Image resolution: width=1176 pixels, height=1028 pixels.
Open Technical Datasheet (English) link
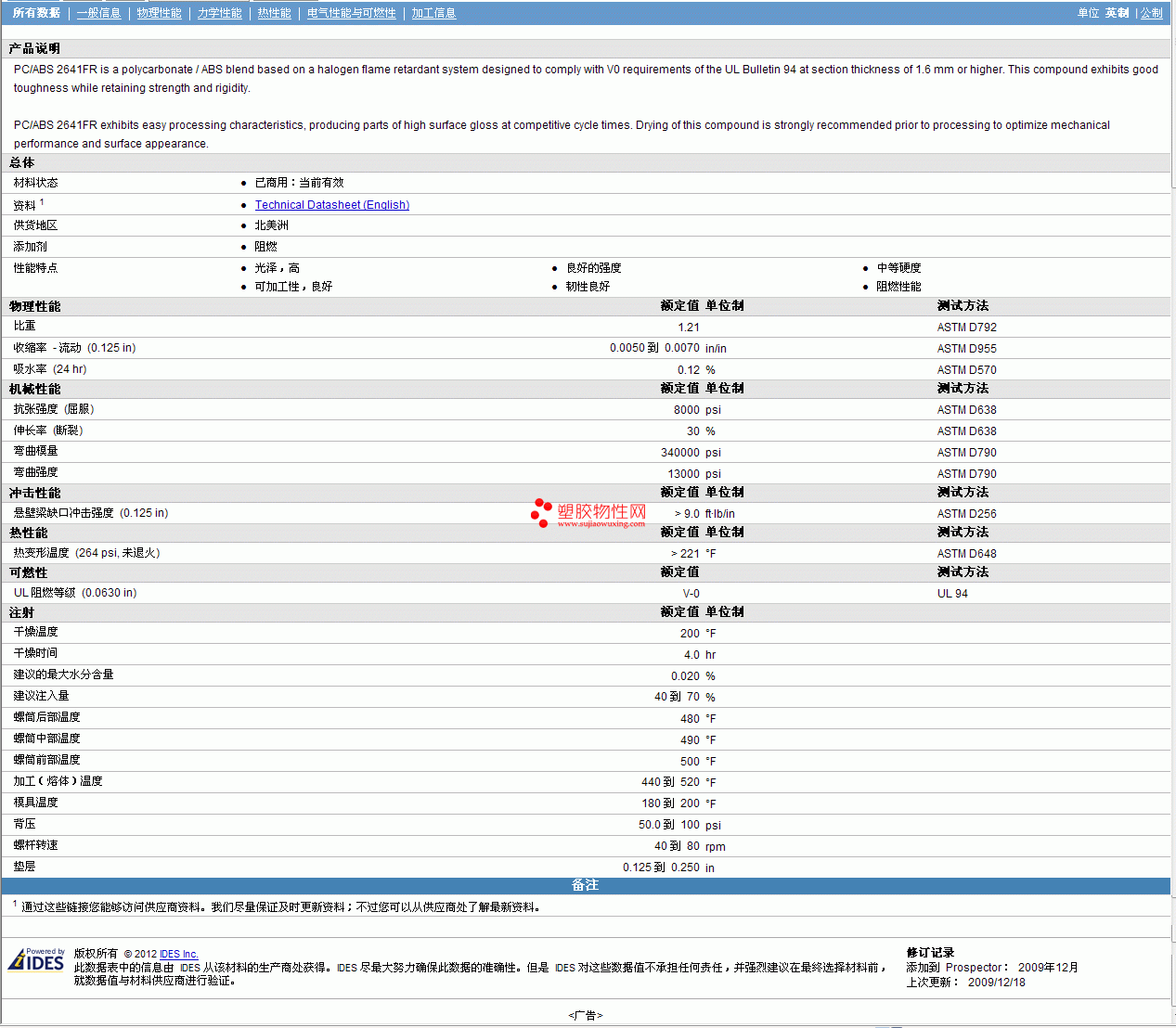tap(331, 205)
